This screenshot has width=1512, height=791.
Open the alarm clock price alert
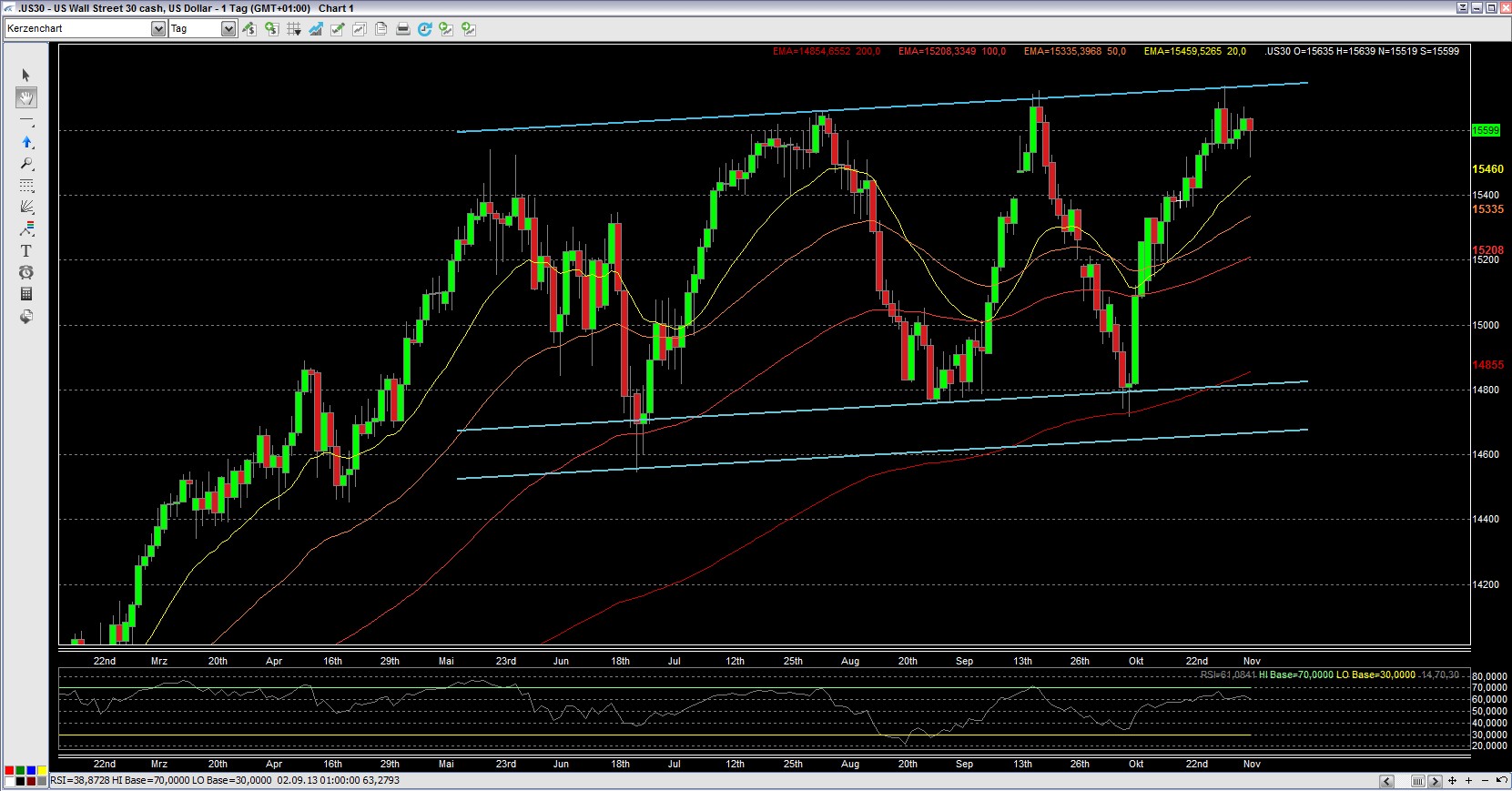[x=25, y=272]
